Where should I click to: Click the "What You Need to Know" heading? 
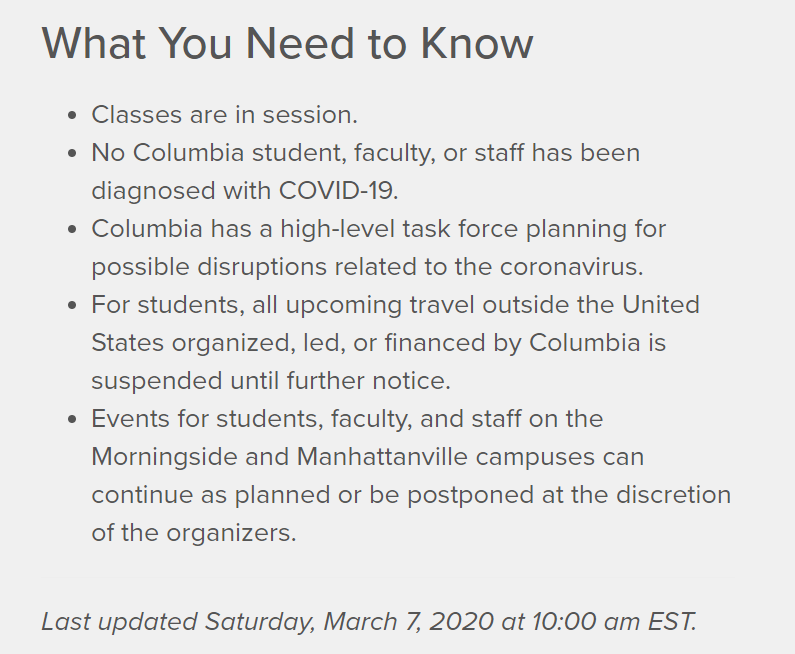pos(287,44)
